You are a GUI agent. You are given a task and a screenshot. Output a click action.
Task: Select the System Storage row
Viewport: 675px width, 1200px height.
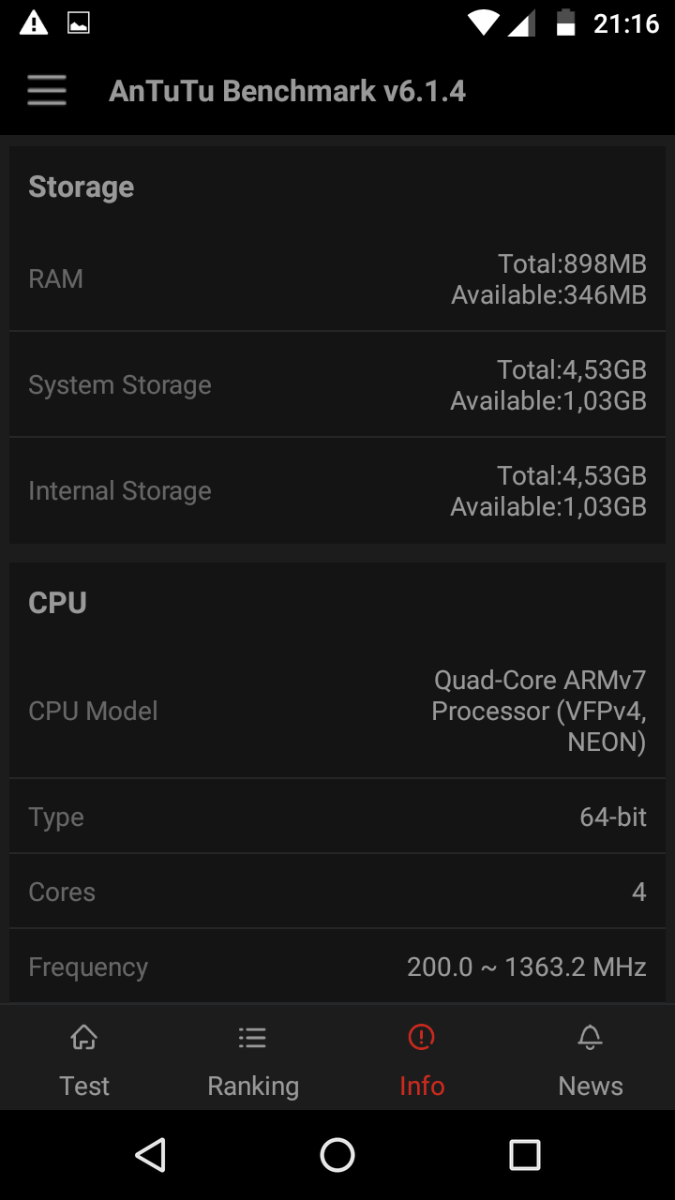(x=337, y=385)
